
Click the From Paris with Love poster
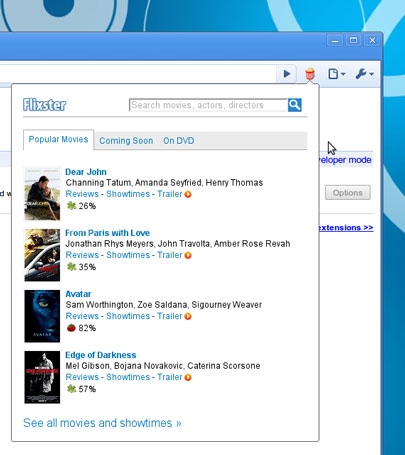tap(42, 255)
